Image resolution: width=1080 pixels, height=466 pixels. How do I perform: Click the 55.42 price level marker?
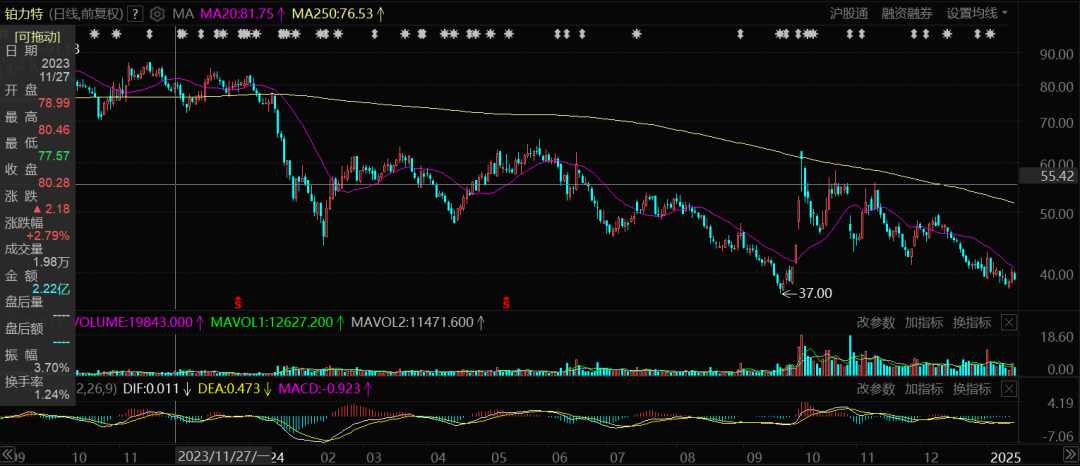(1044, 175)
